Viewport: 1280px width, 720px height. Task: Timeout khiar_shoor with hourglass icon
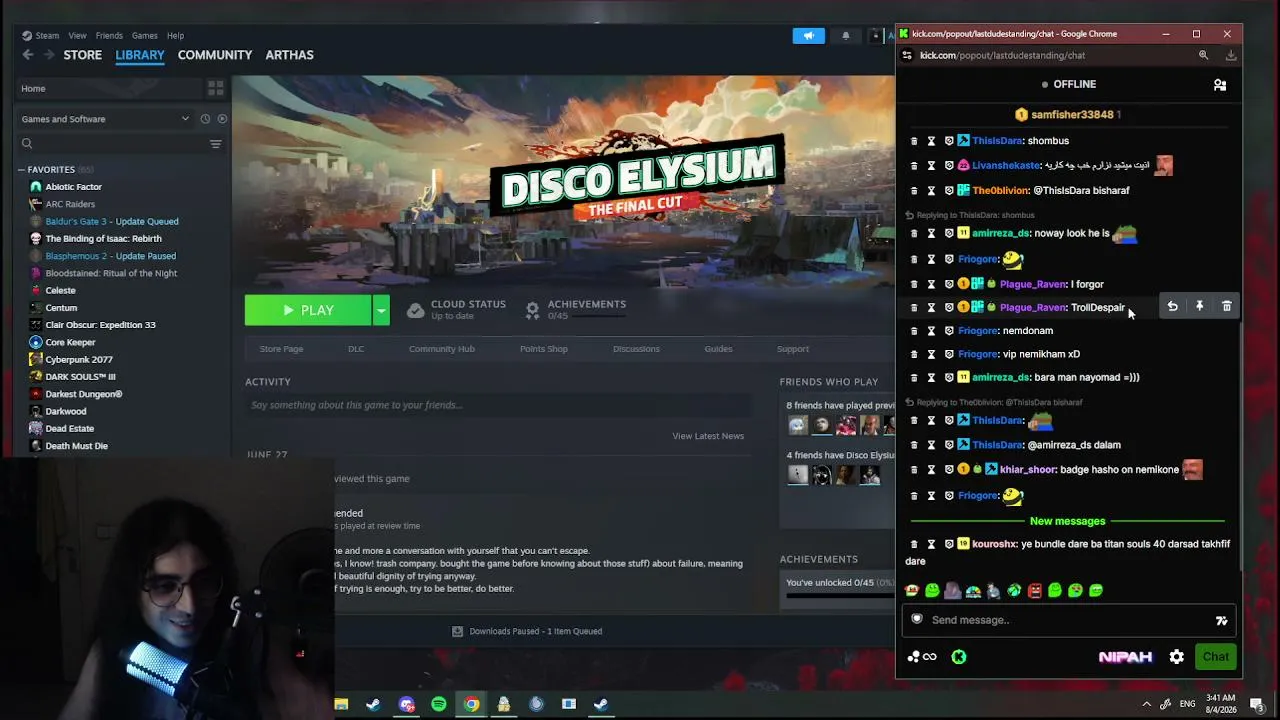(x=931, y=470)
